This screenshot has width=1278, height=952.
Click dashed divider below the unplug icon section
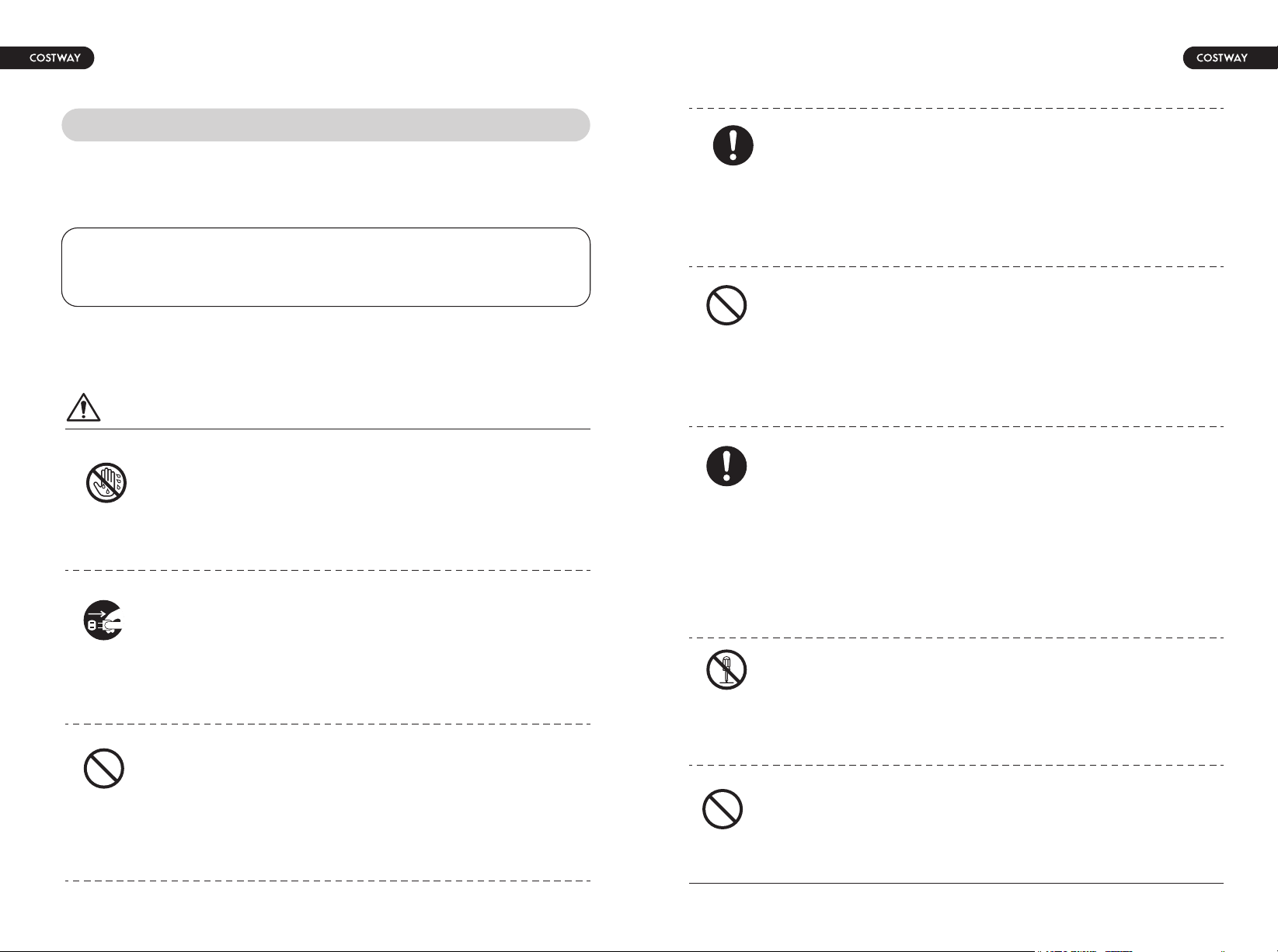tap(327, 724)
